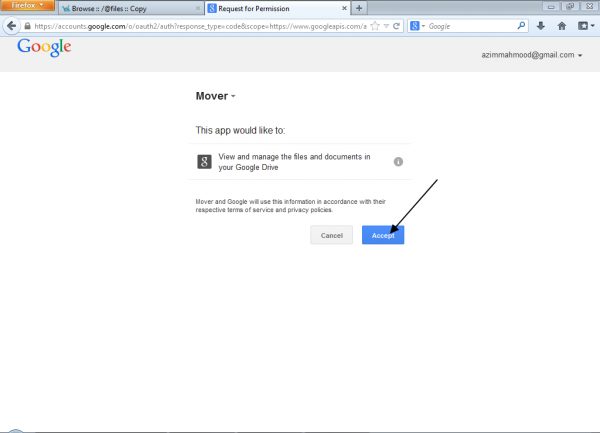Viewport: 600px width, 433px height.
Task: Close the Request for Permission tab
Action: pyautogui.click(x=344, y=8)
